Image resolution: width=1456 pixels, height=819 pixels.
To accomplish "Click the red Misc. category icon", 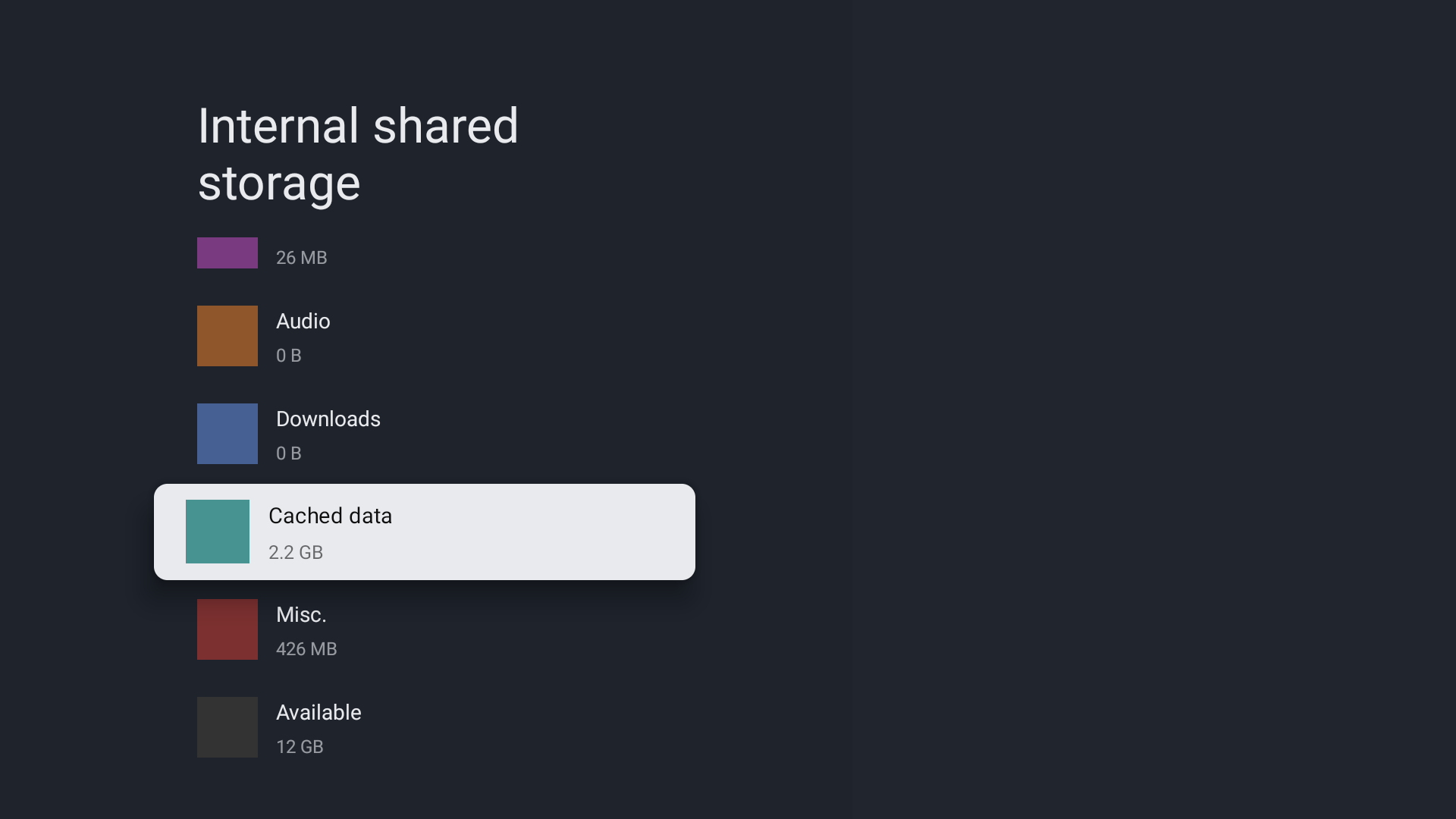I will [x=227, y=629].
